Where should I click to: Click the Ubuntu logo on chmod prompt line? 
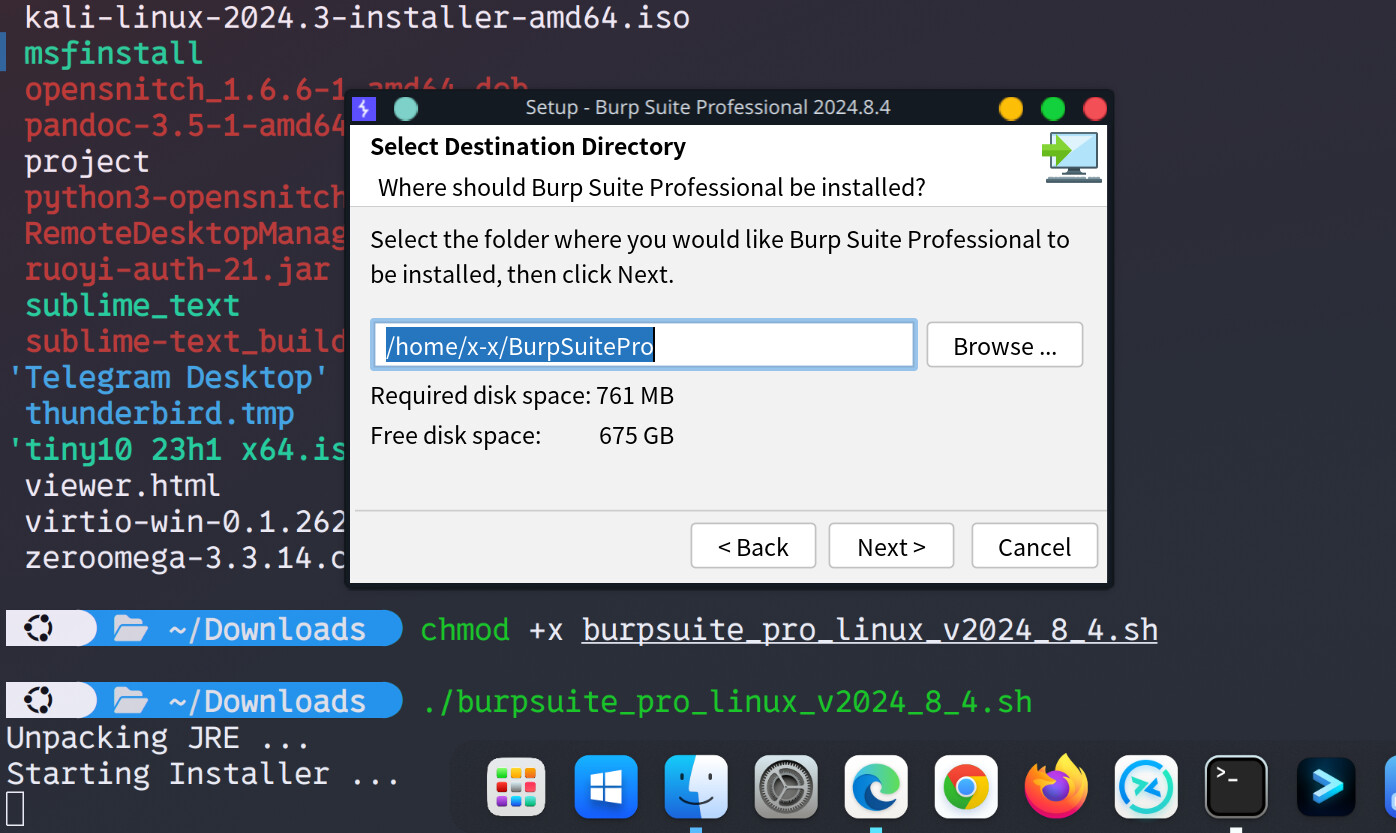[38, 629]
